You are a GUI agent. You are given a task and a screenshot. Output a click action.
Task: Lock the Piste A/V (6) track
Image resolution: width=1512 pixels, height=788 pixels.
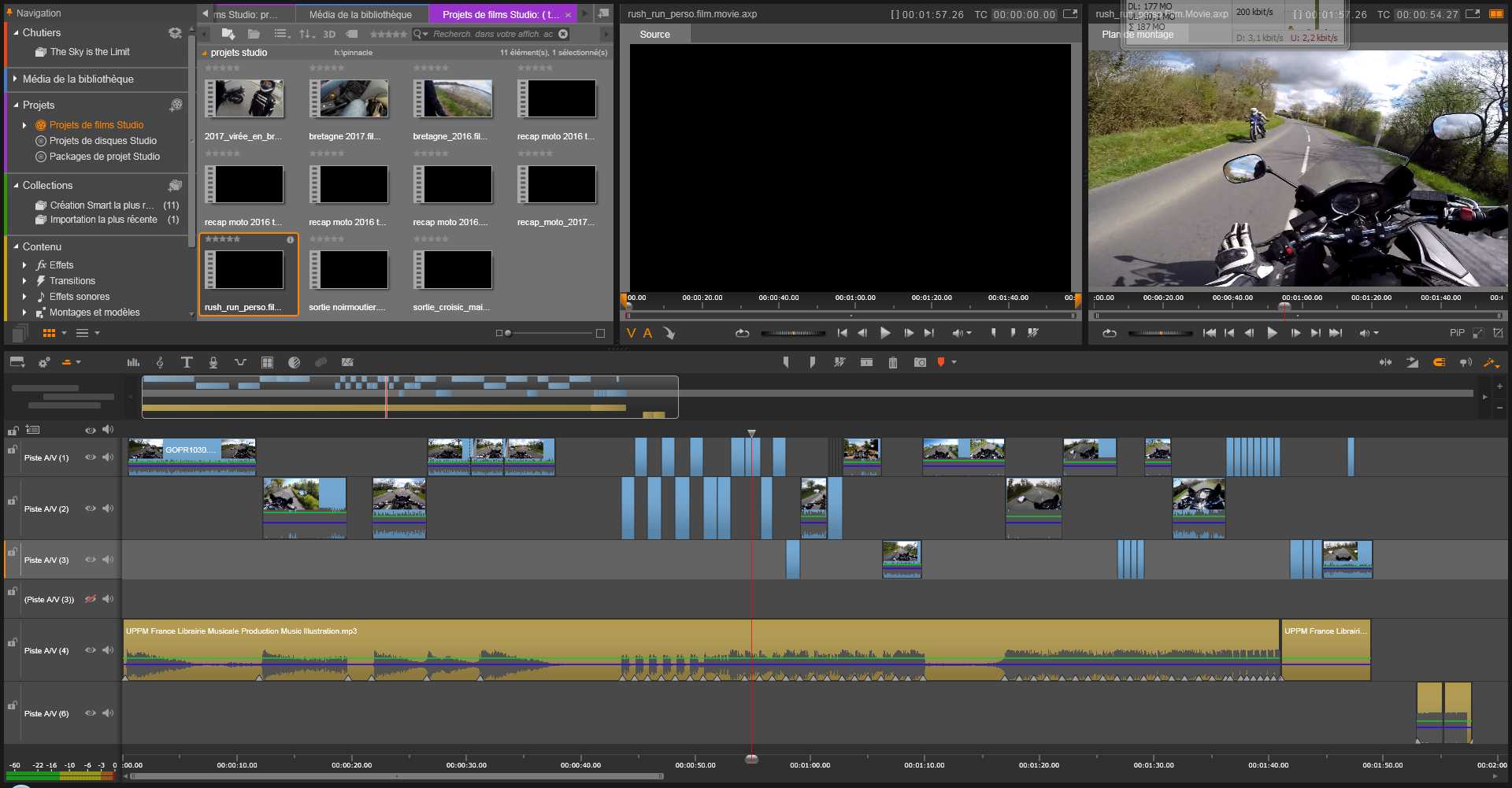click(x=13, y=705)
